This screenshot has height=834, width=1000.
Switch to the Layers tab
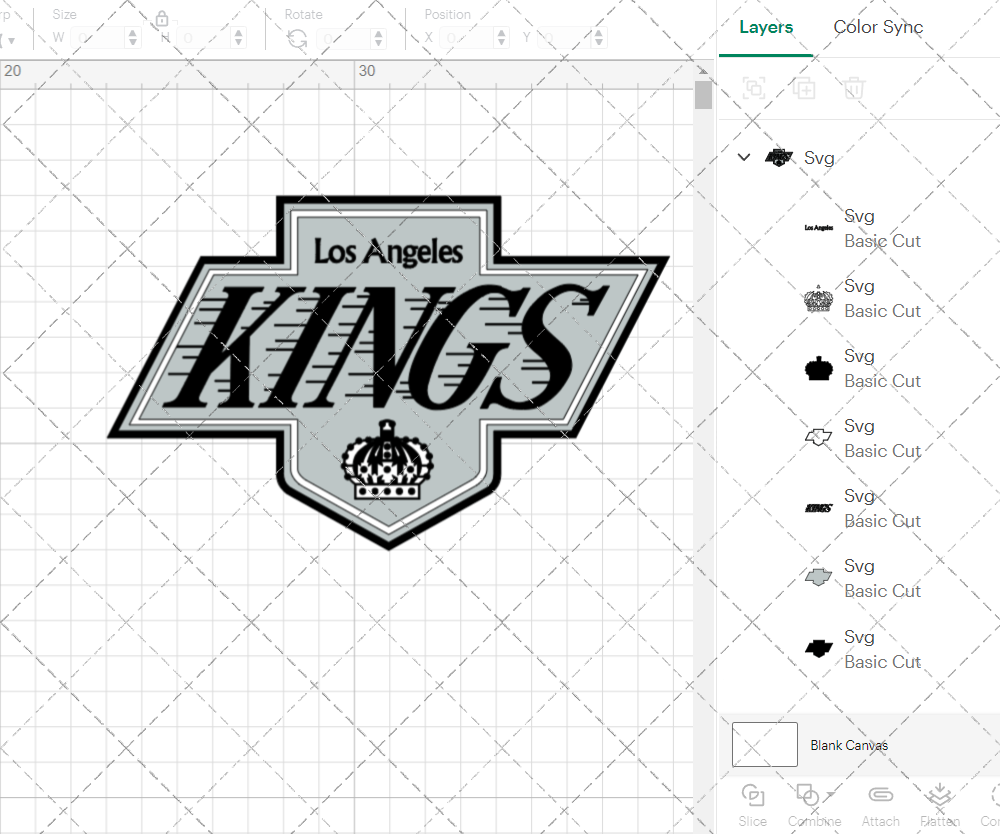coord(766,27)
